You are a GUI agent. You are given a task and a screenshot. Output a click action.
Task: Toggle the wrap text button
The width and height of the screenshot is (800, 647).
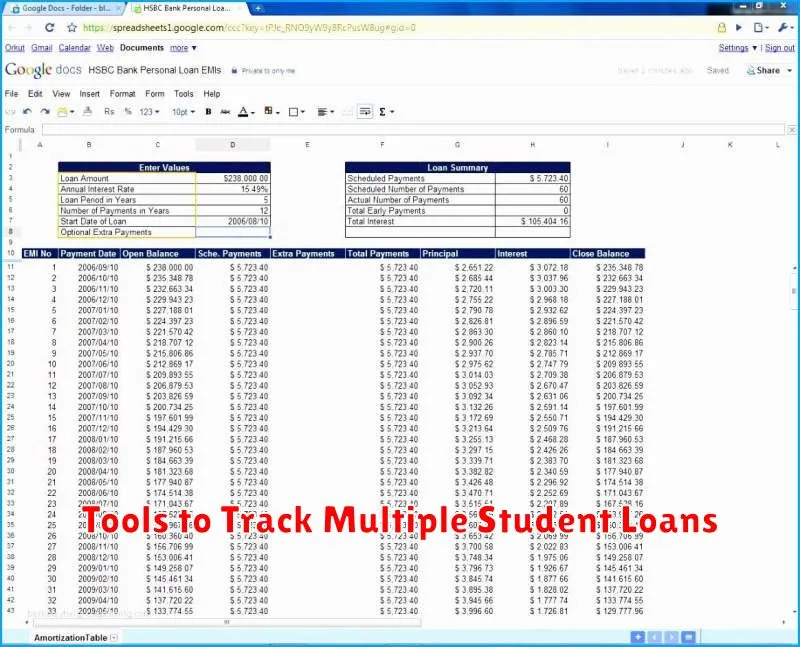point(365,111)
